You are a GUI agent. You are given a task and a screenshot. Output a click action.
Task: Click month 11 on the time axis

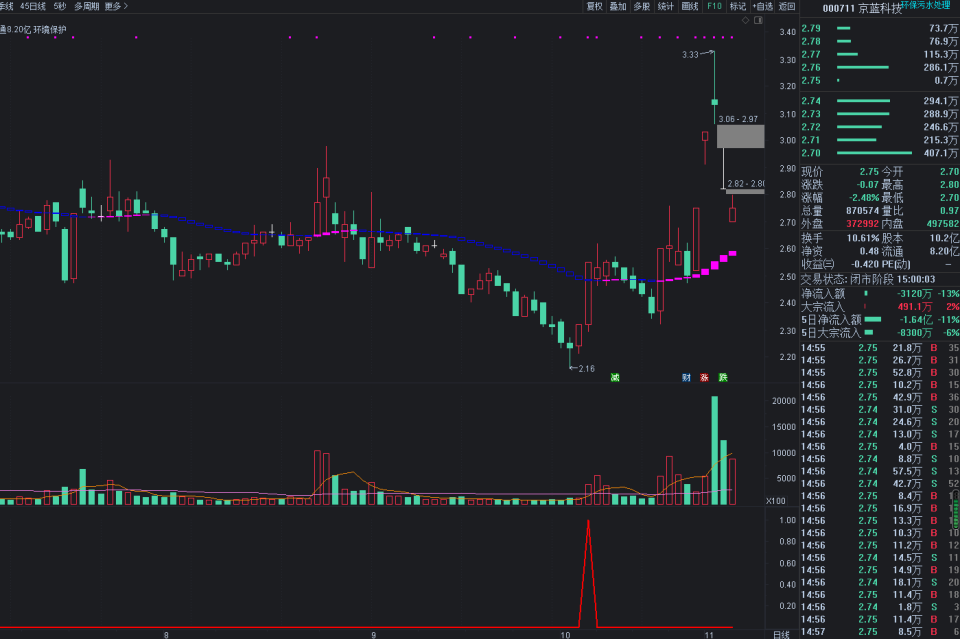(709, 635)
